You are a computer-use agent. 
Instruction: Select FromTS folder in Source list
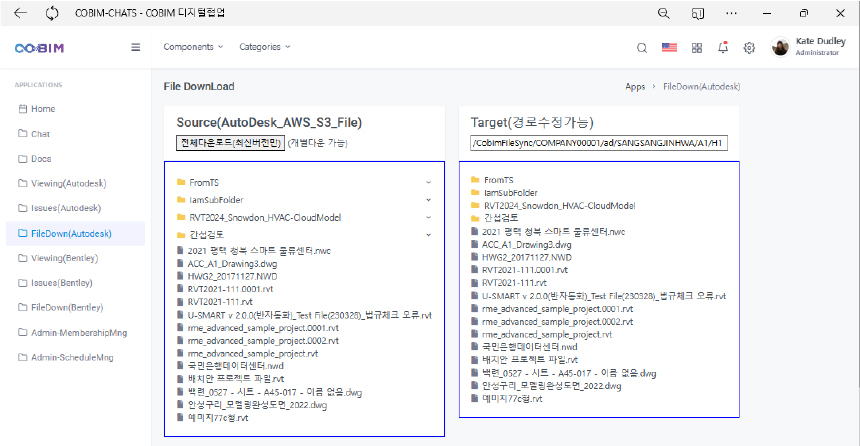(204, 182)
